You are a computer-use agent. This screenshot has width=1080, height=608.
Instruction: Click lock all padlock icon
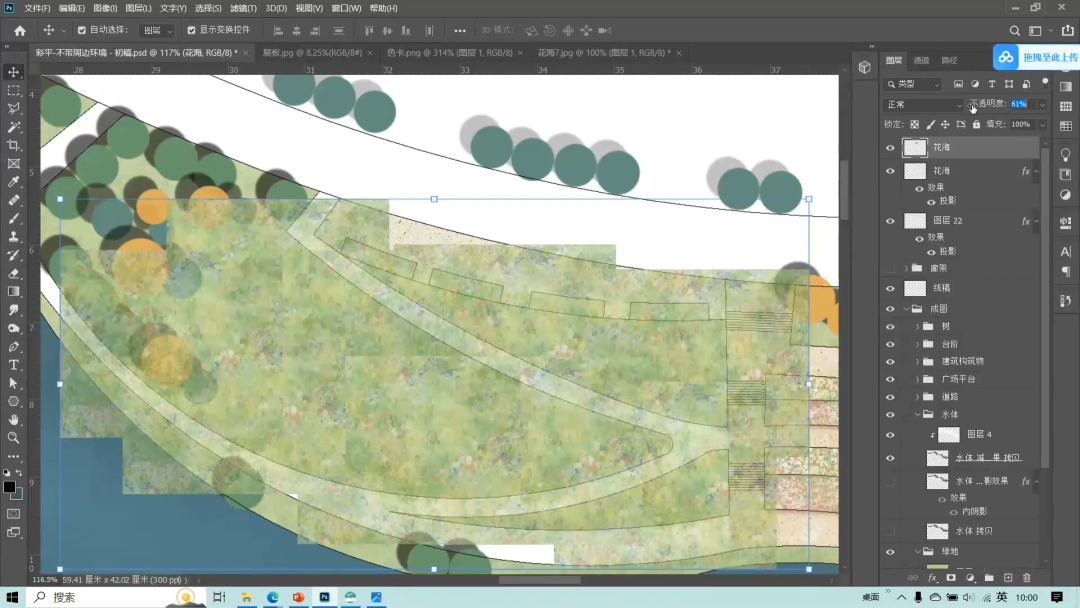tap(976, 125)
